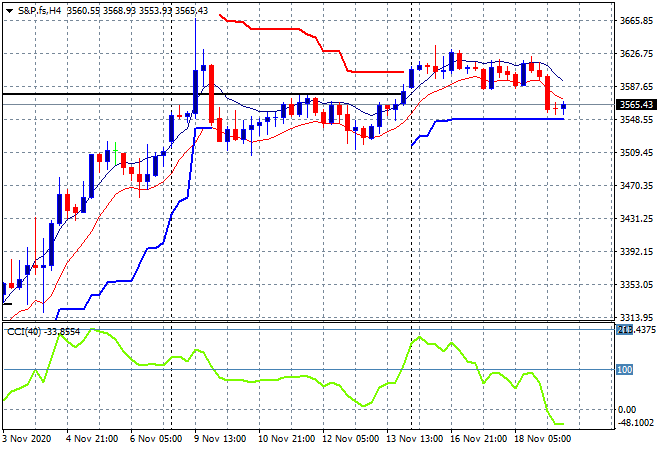Click the price scale value 3626.75
The width and height of the screenshot is (660, 450).
coord(636,53)
